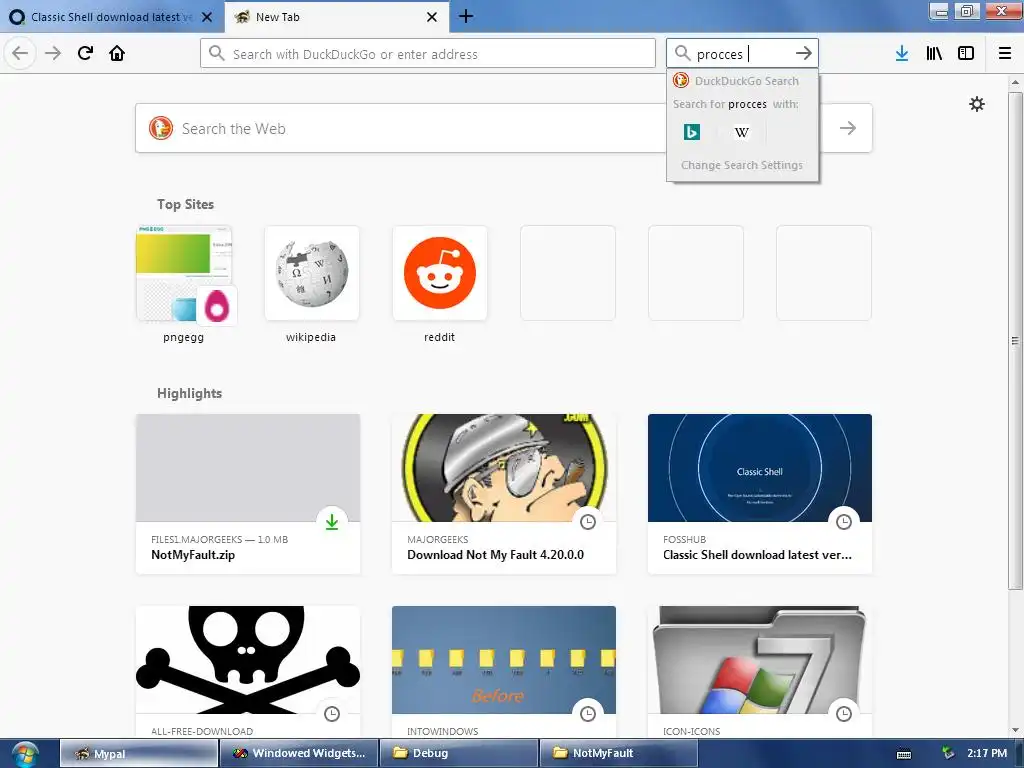
Task: Click history clock icon on Fosshub card
Action: pos(844,522)
